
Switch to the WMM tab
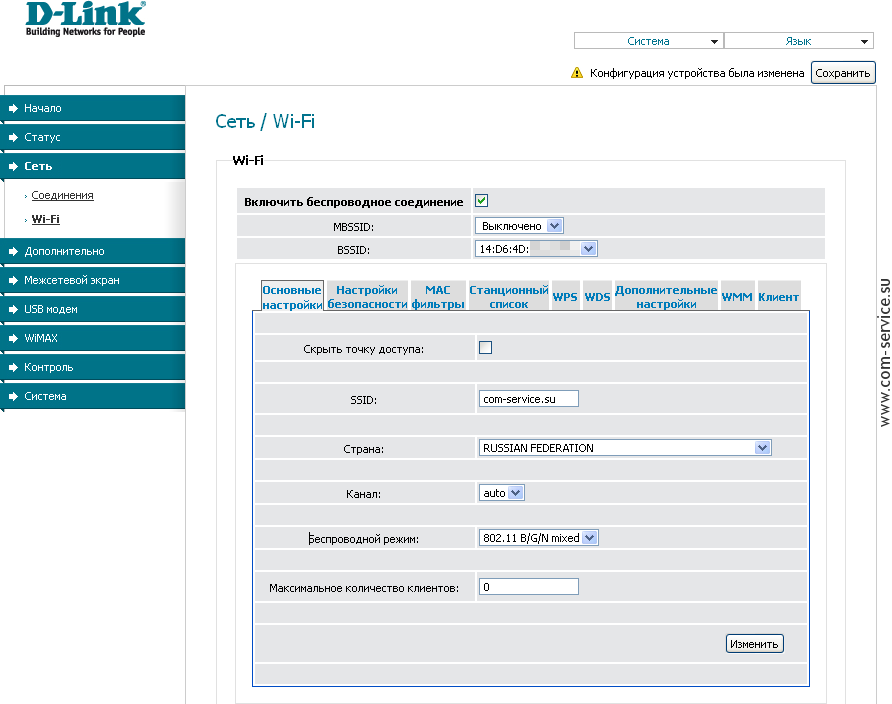(737, 297)
